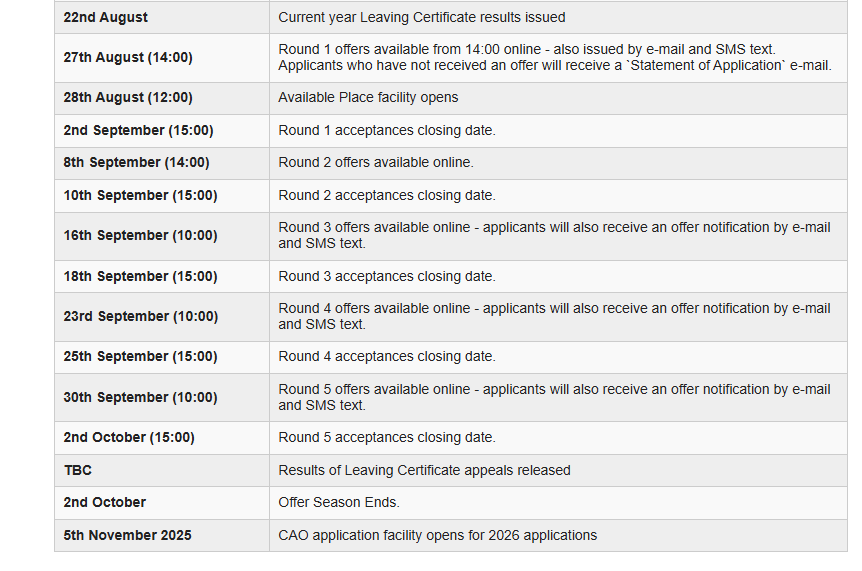Viewport: 862px width, 571px height.
Task: Select the "5th November 2025" date cell
Action: tap(127, 535)
